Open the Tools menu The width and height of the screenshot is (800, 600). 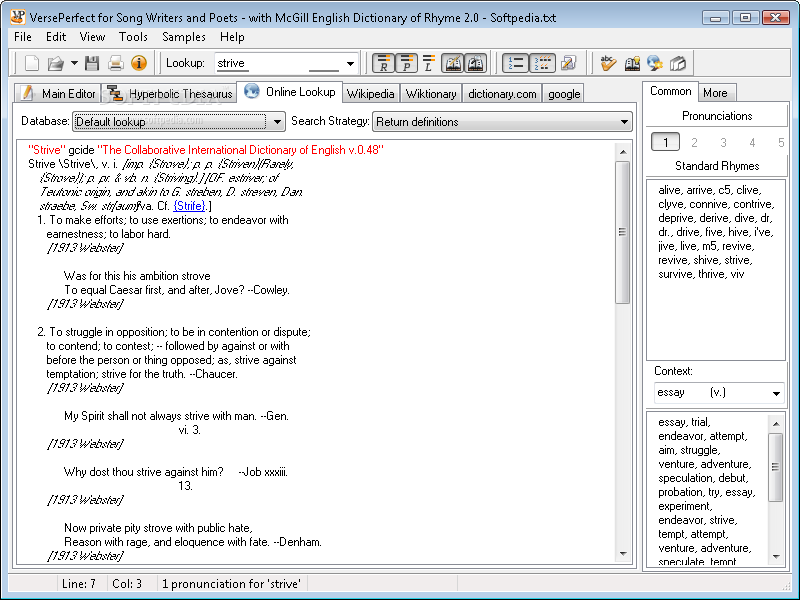(133, 37)
